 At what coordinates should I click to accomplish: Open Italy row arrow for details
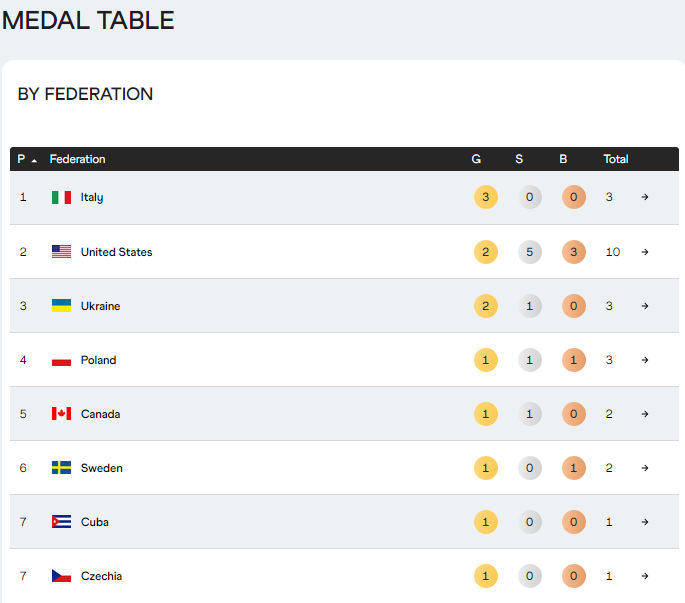pyautogui.click(x=645, y=198)
